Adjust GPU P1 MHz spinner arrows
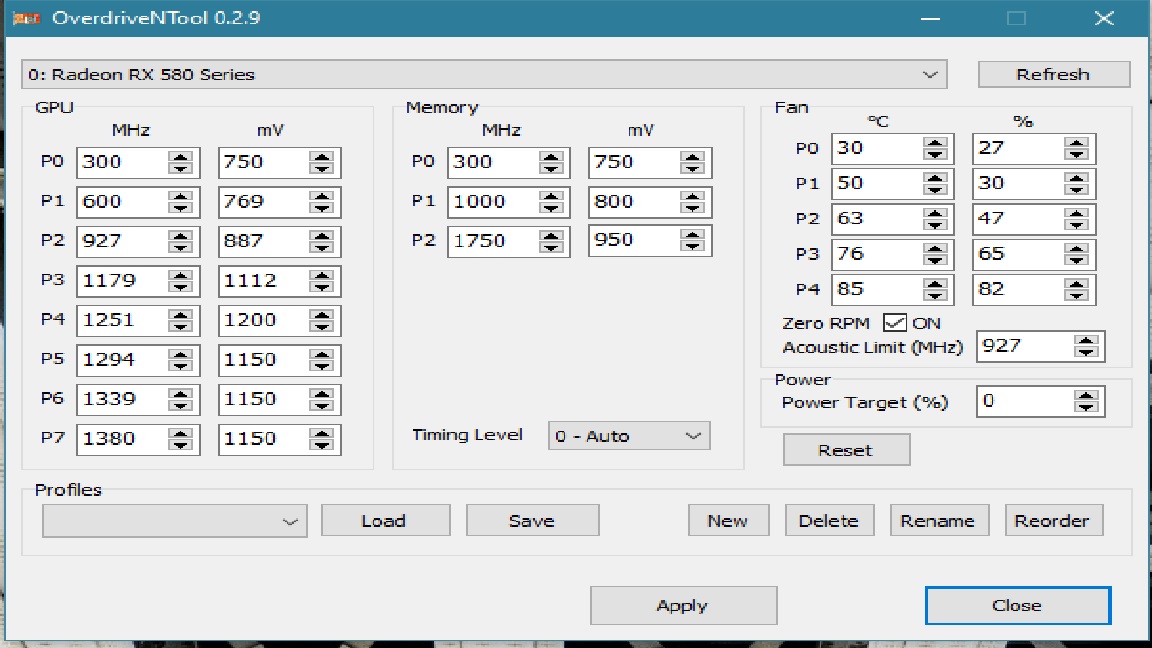Screen dimensions: 1152x648 181,202
